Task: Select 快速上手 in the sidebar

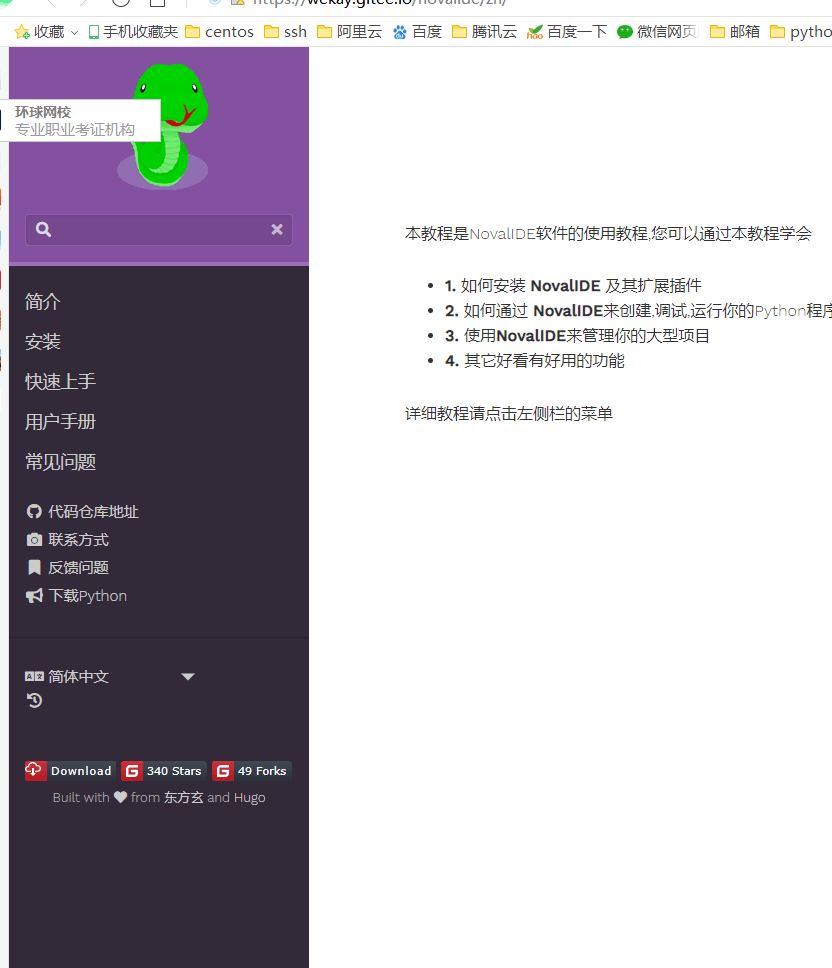Action: 60,382
